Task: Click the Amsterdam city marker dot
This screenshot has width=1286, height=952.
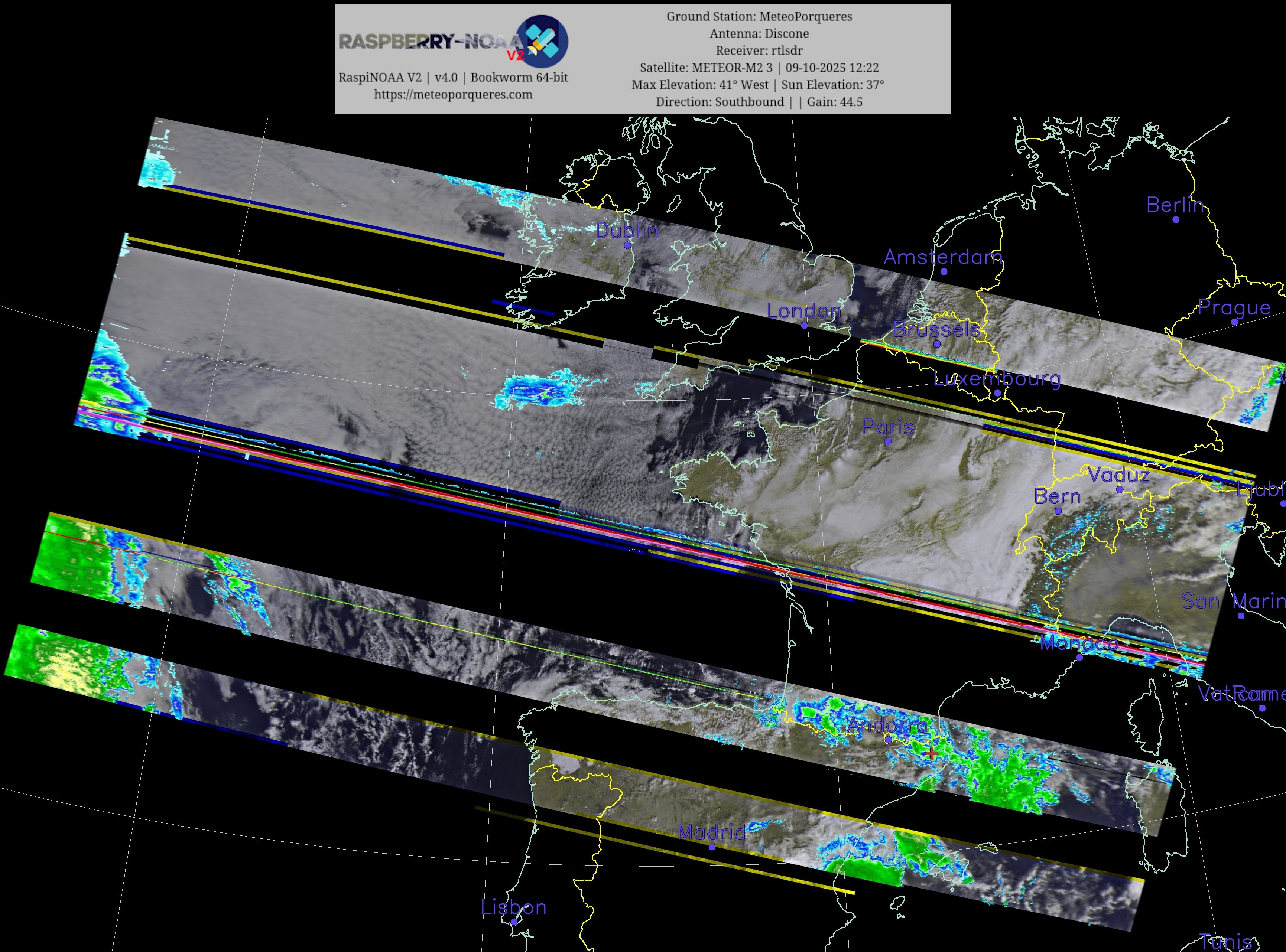Action: pos(944,271)
